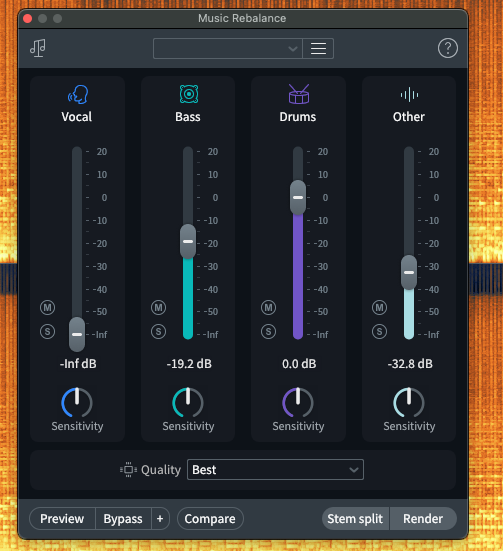The image size is (503, 551).
Task: Click the Render button
Action: (423, 519)
